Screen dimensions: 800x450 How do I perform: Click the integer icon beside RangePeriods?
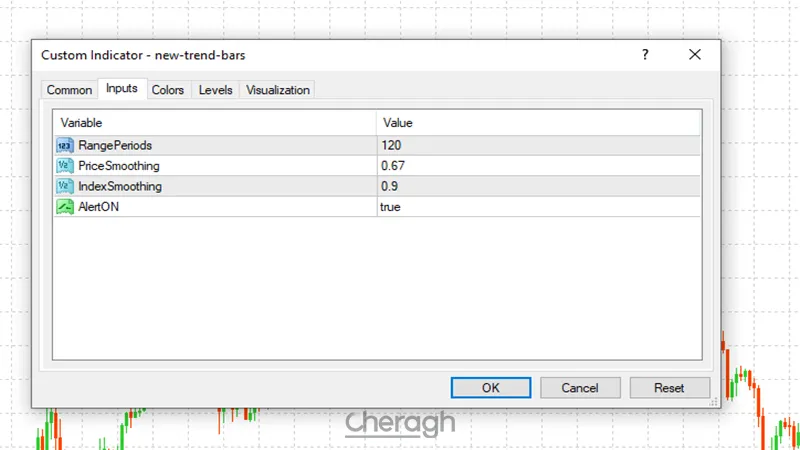click(65, 145)
